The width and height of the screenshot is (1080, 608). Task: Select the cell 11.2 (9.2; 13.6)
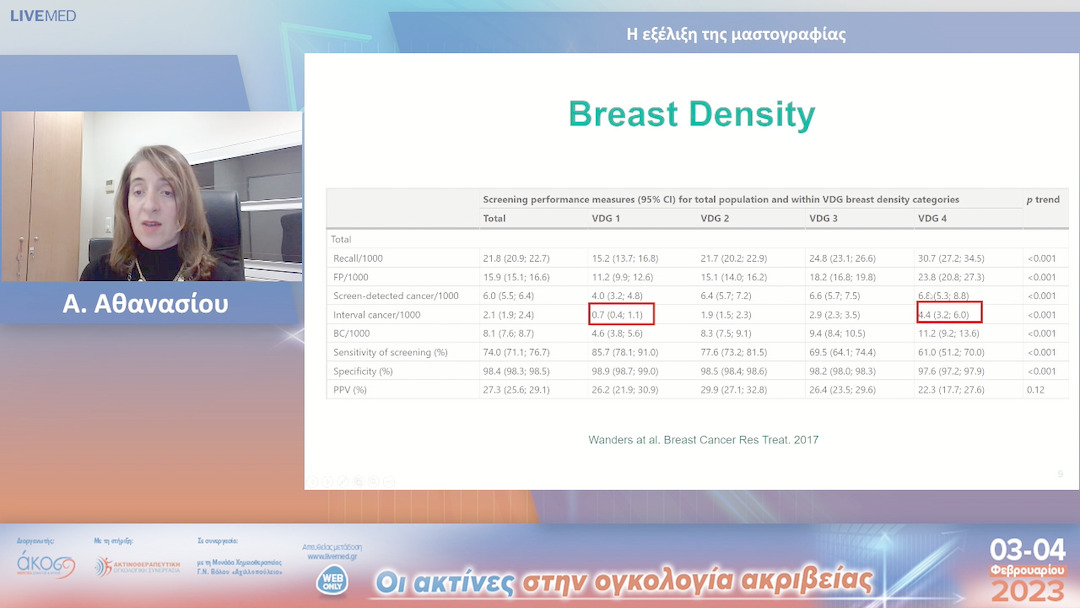[x=948, y=333]
